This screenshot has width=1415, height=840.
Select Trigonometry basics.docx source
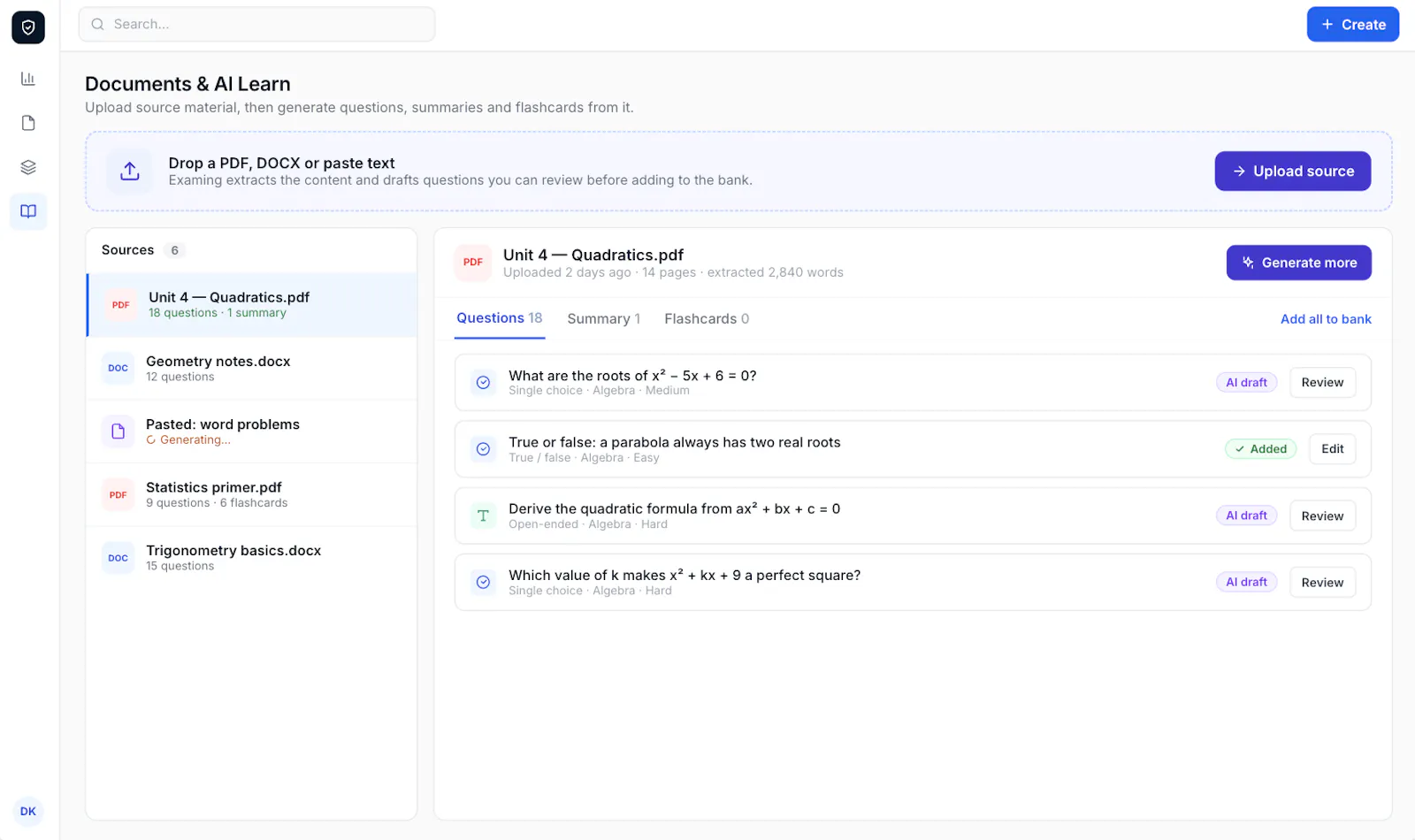tap(252, 558)
